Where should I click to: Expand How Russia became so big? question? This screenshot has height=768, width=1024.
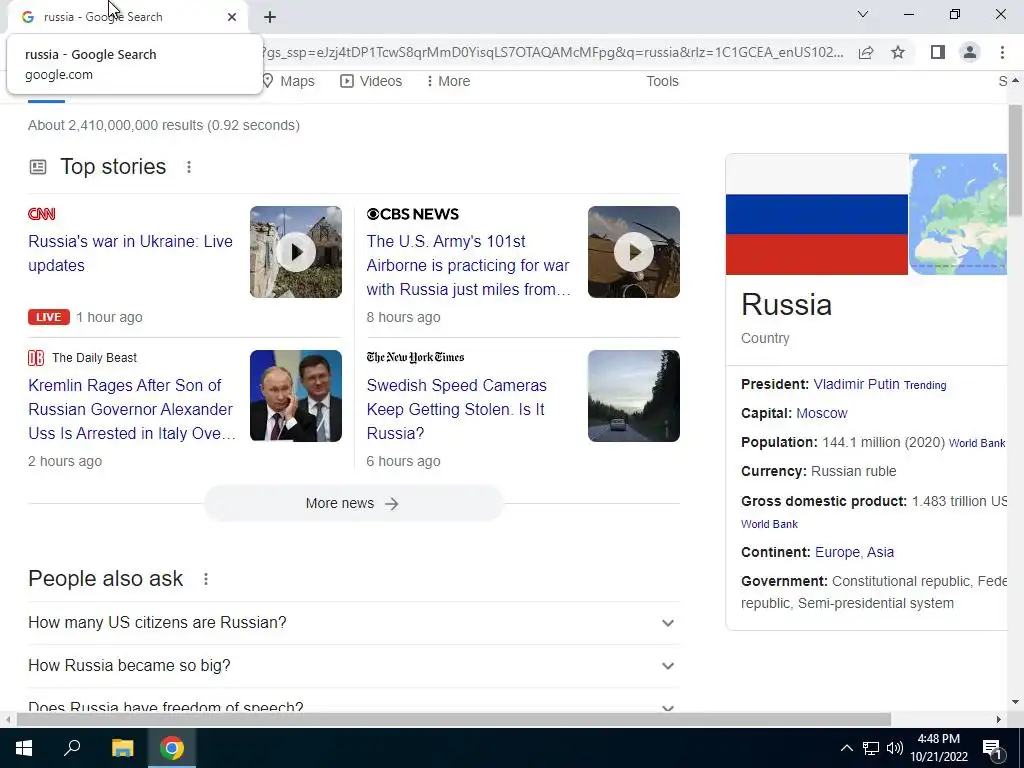point(353,665)
